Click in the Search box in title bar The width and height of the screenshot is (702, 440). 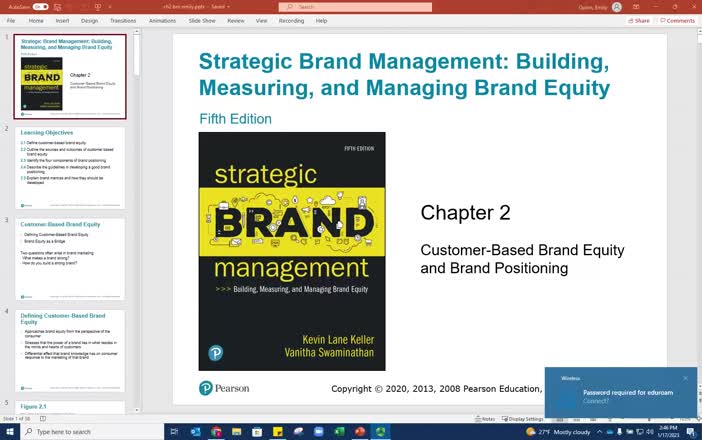click(x=340, y=7)
